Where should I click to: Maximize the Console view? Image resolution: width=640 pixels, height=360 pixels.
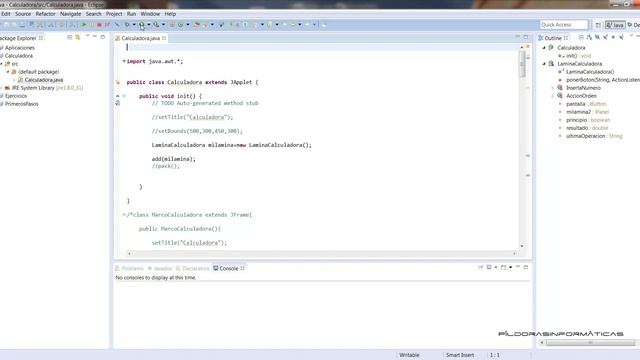tap(526, 267)
